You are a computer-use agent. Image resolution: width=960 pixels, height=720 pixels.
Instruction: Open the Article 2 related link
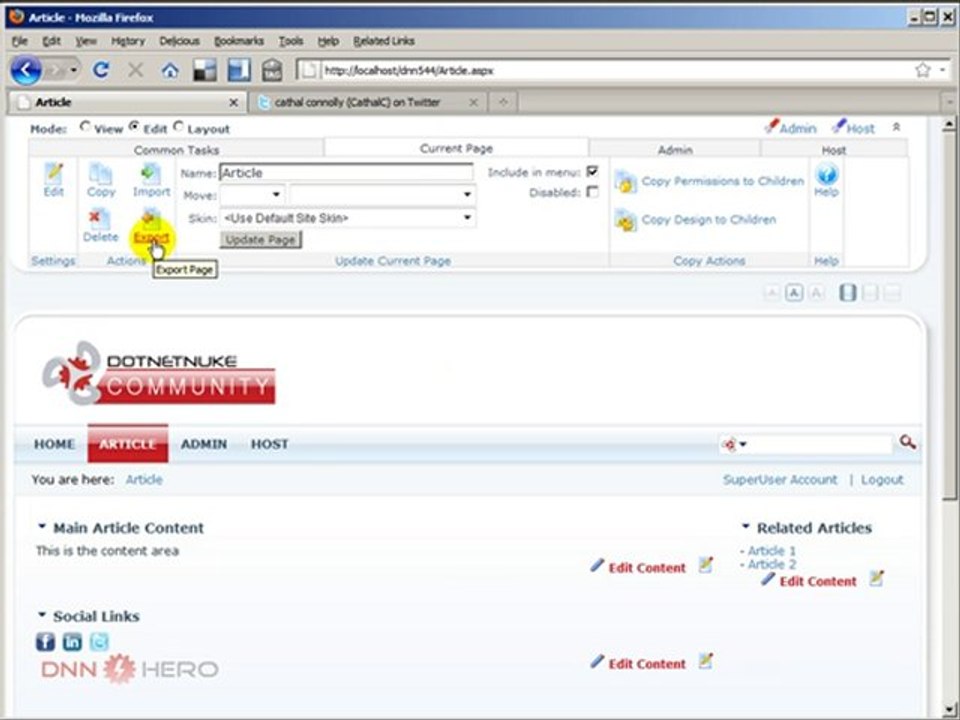(x=771, y=564)
